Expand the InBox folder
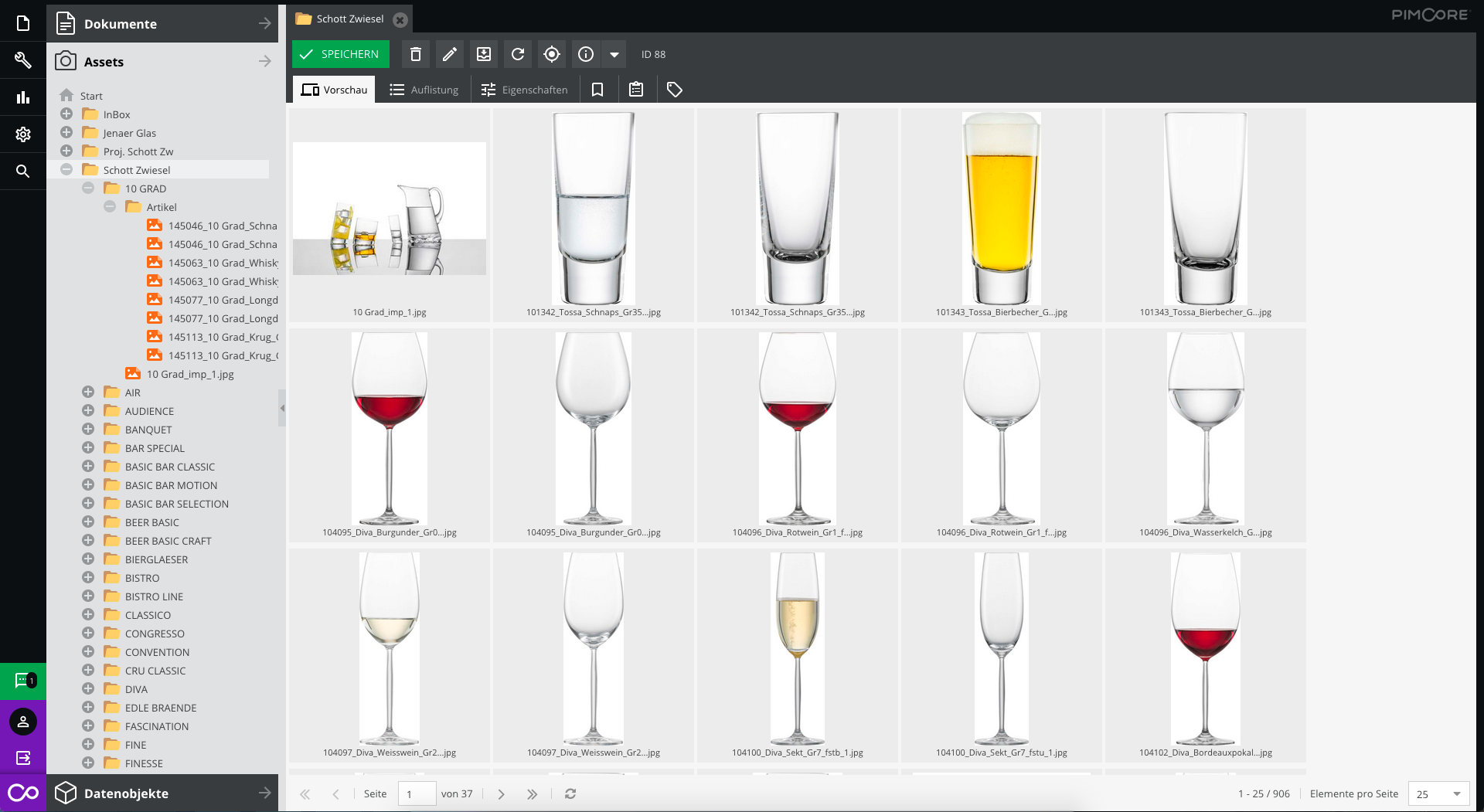 [66, 114]
